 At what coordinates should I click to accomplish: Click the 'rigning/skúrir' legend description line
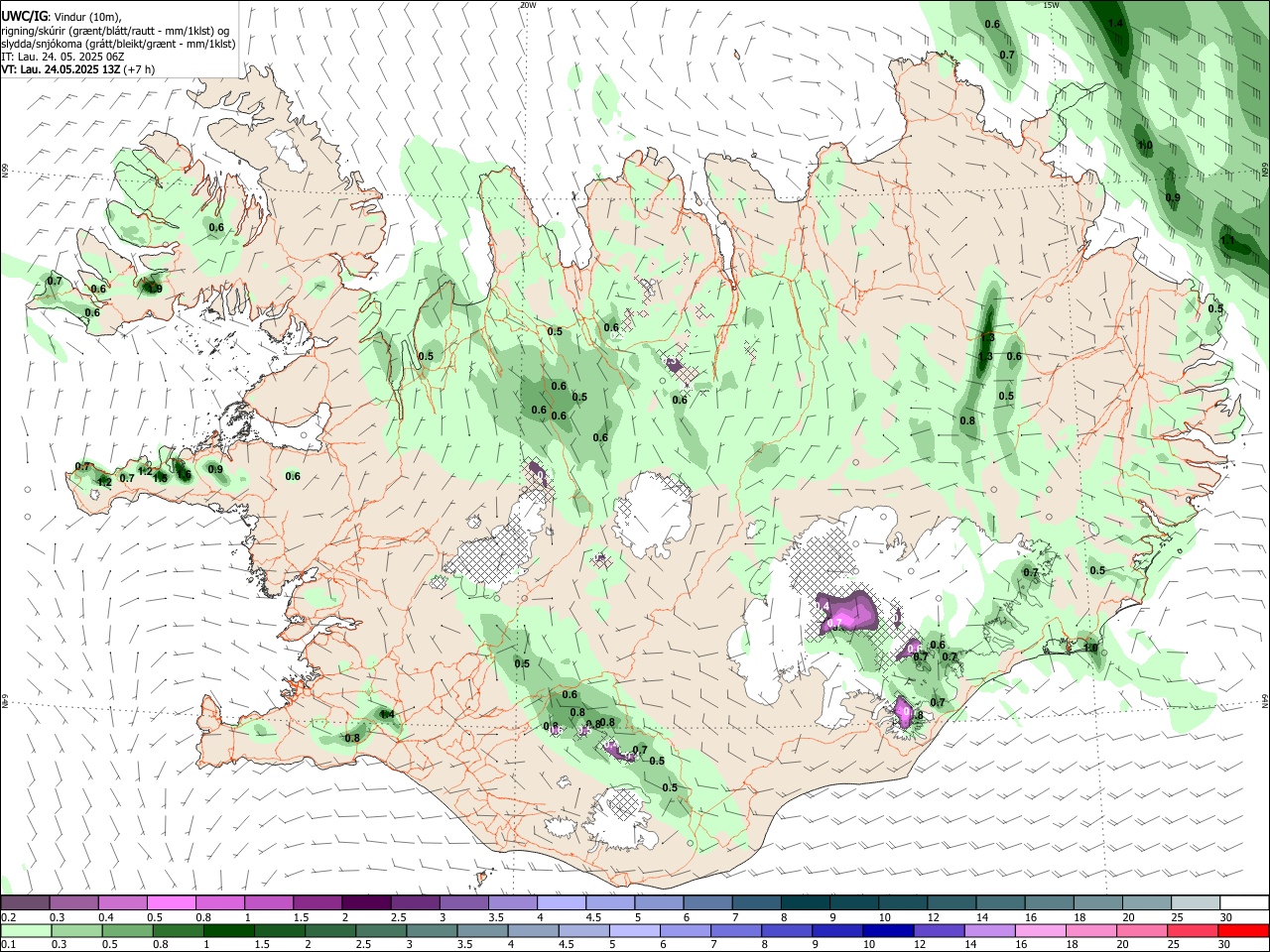[x=115, y=31]
